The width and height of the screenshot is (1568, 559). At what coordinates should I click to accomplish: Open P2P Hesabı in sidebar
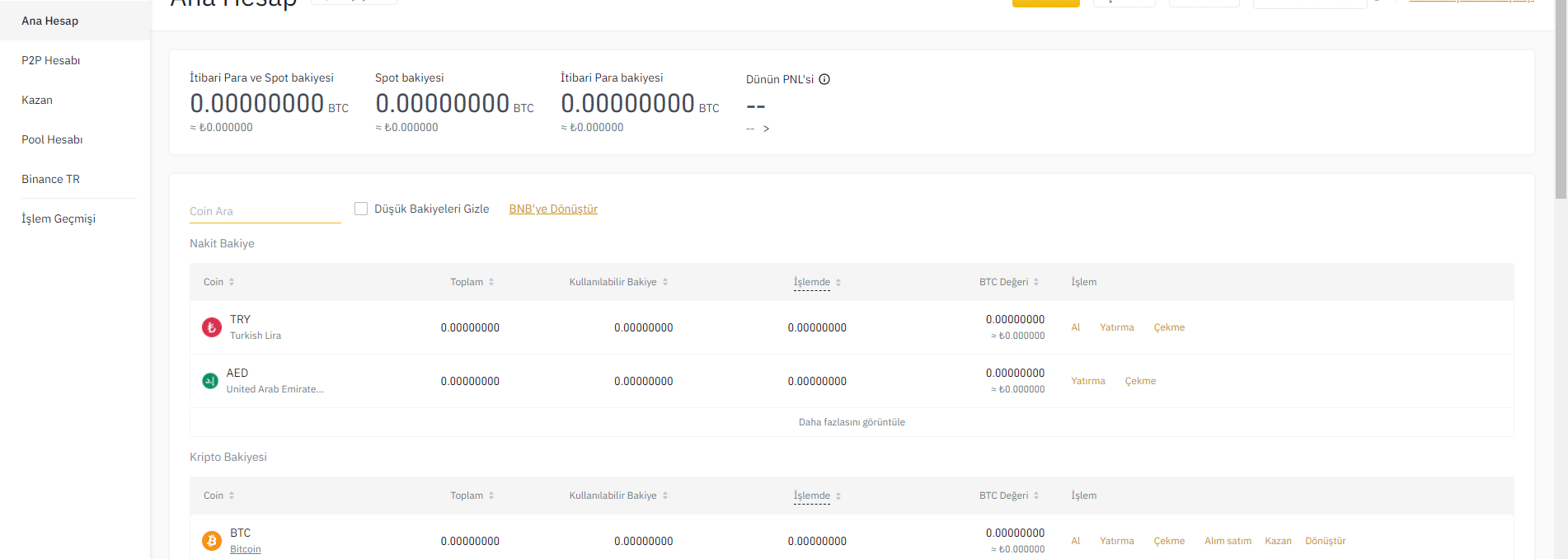51,60
